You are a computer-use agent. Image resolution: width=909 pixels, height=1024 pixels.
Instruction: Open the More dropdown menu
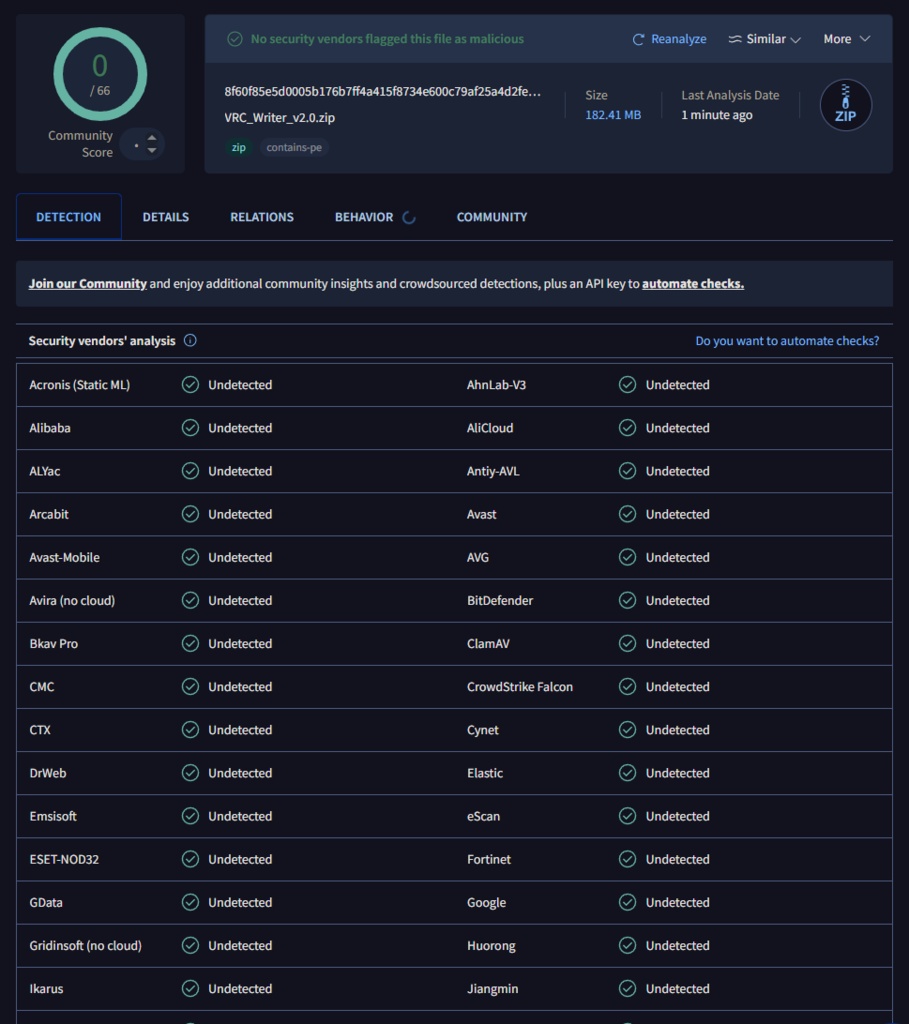[x=846, y=39]
